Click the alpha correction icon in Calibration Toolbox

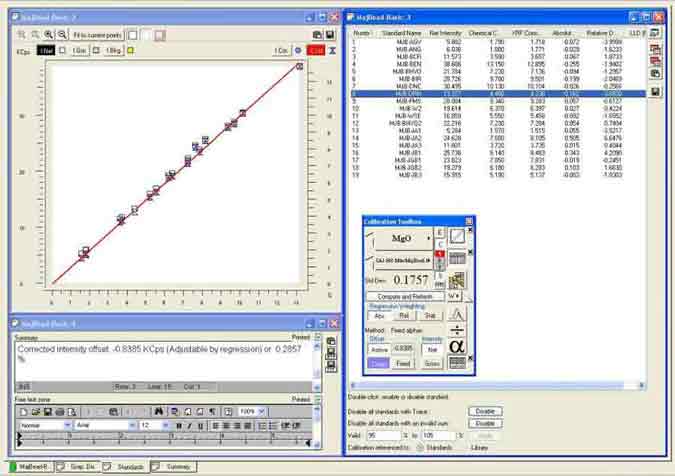tap(456, 346)
